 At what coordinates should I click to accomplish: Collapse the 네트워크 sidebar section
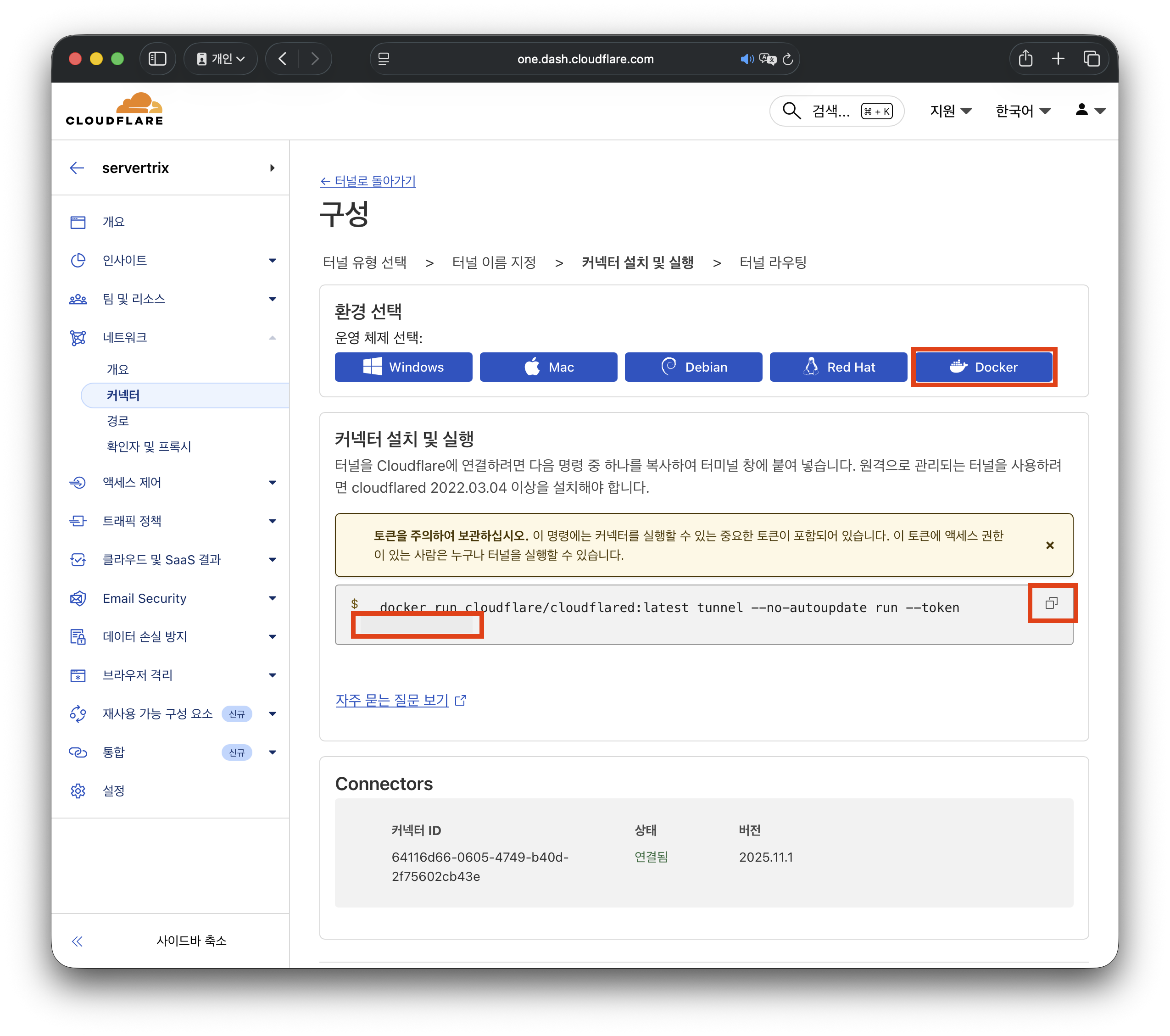[x=272, y=338]
